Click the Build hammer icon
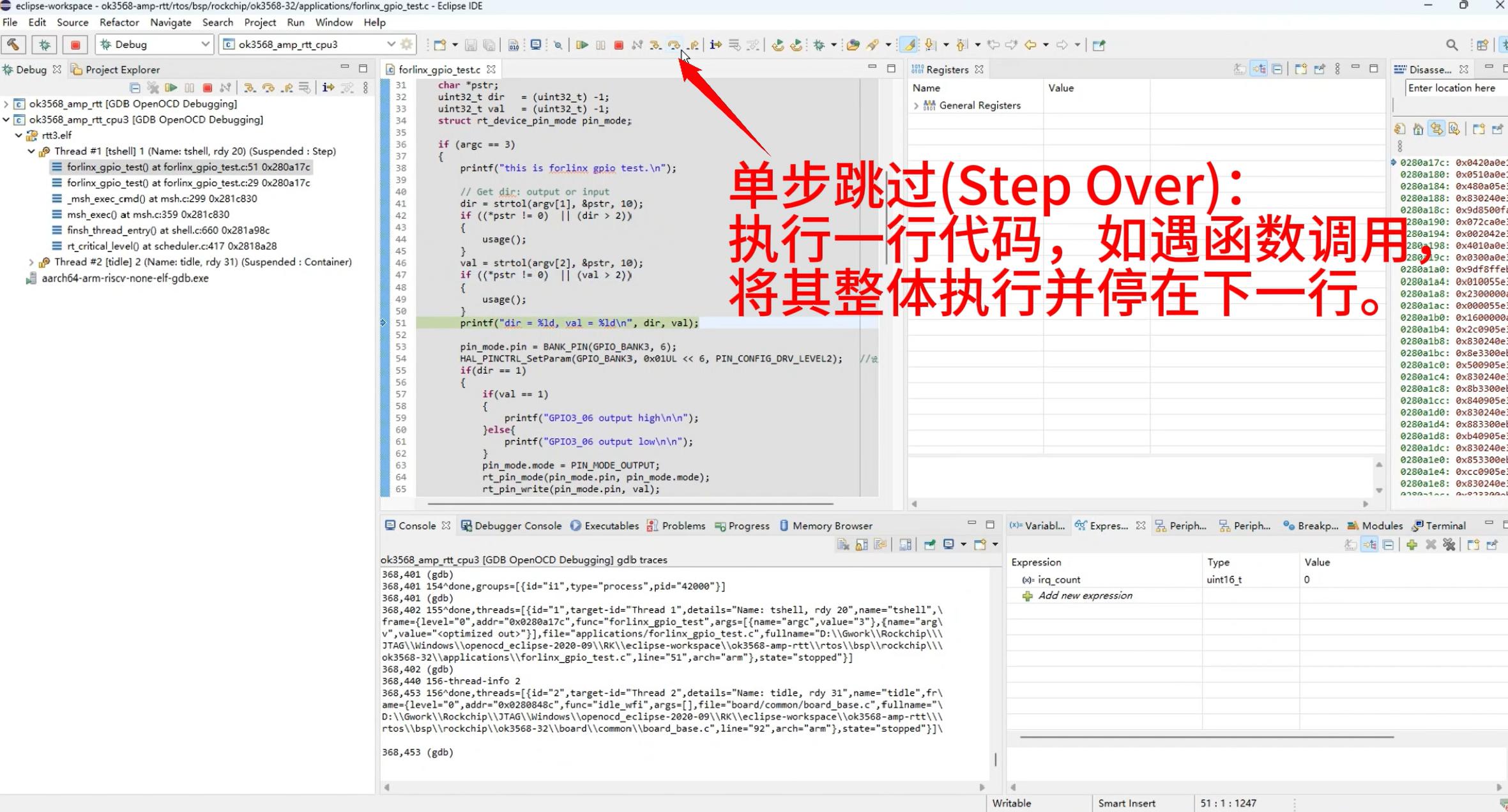The width and height of the screenshot is (1508, 812). [x=13, y=45]
